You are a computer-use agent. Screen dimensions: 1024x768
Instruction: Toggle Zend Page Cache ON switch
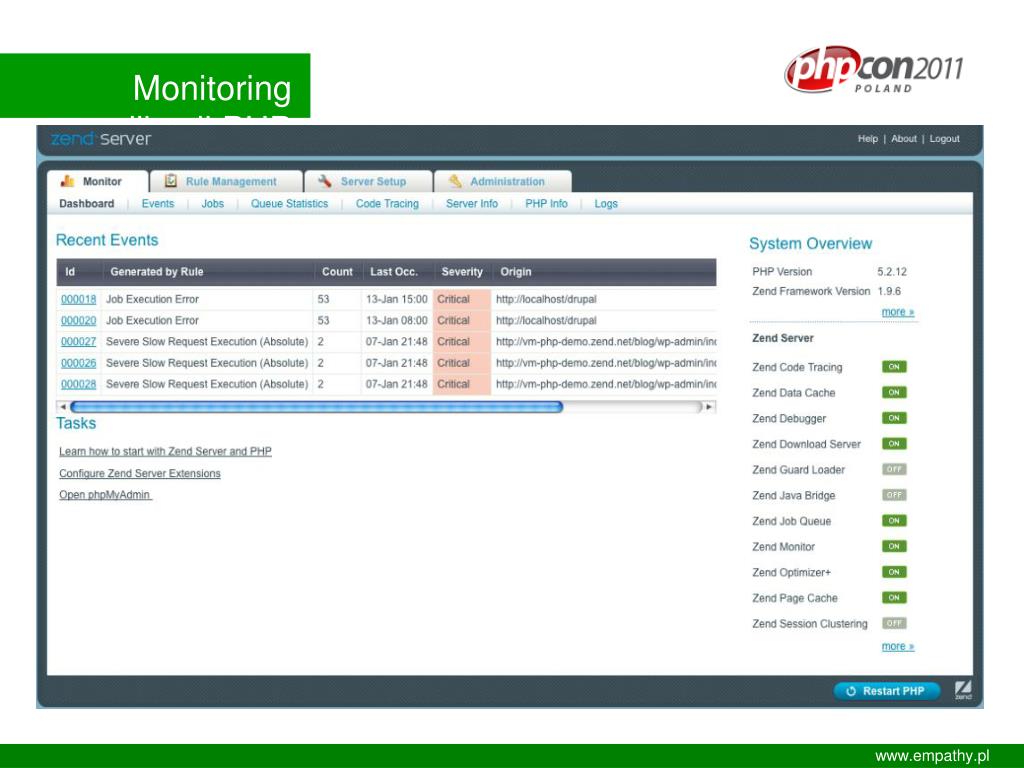[x=894, y=598]
